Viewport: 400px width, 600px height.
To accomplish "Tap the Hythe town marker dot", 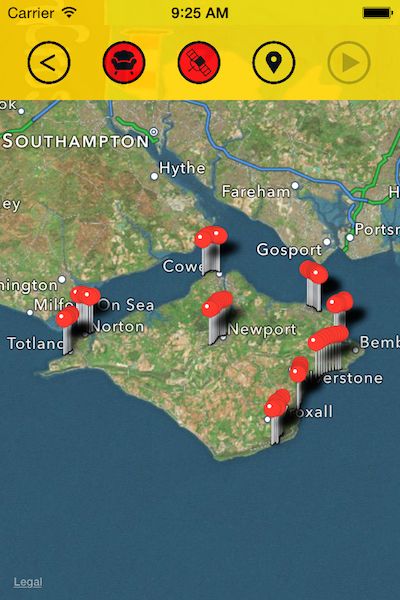I will pyautogui.click(x=154, y=176).
